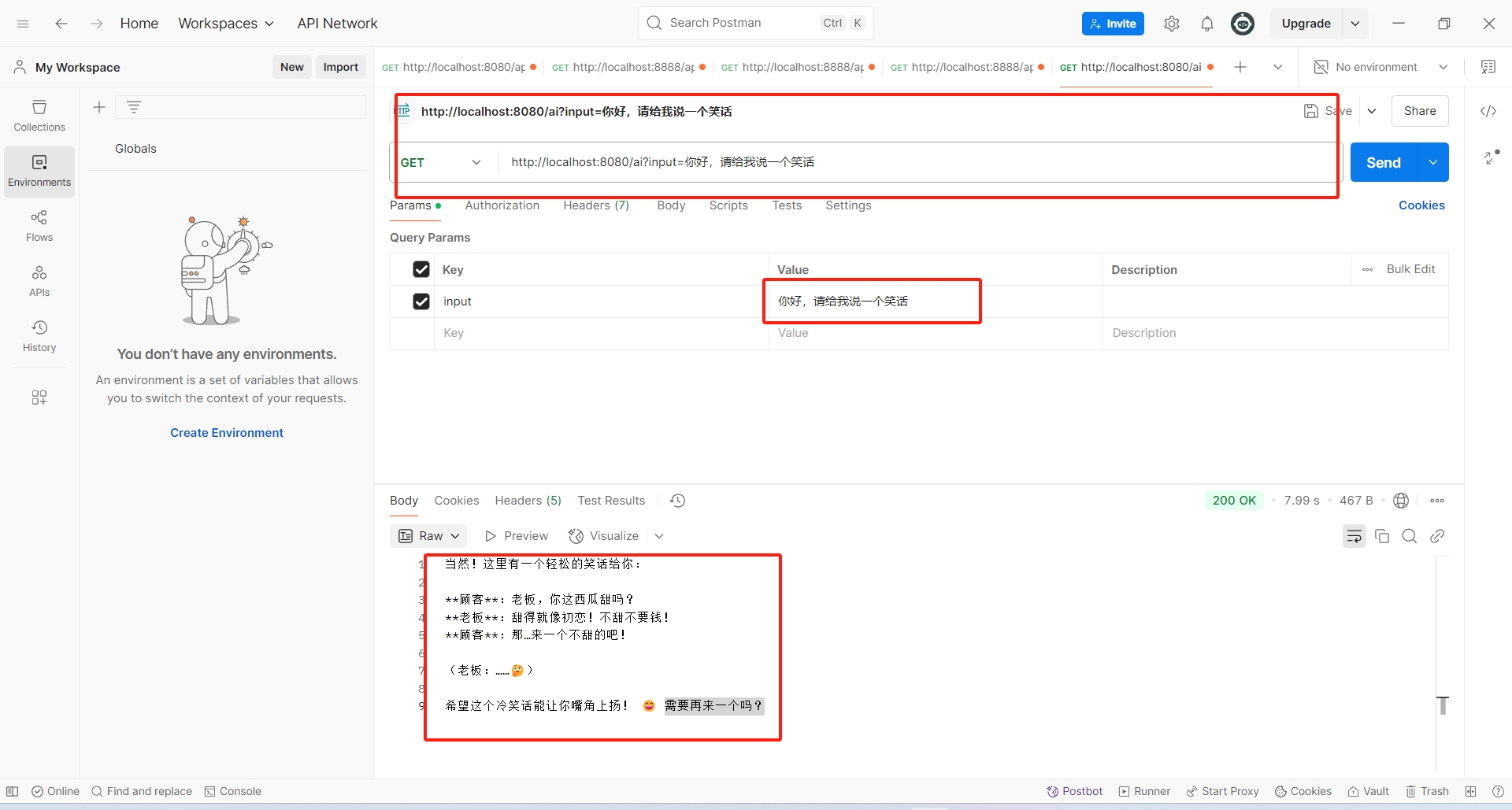Image resolution: width=1512 pixels, height=810 pixels.
Task: Open the Environments sidebar section
Action: pos(39,171)
